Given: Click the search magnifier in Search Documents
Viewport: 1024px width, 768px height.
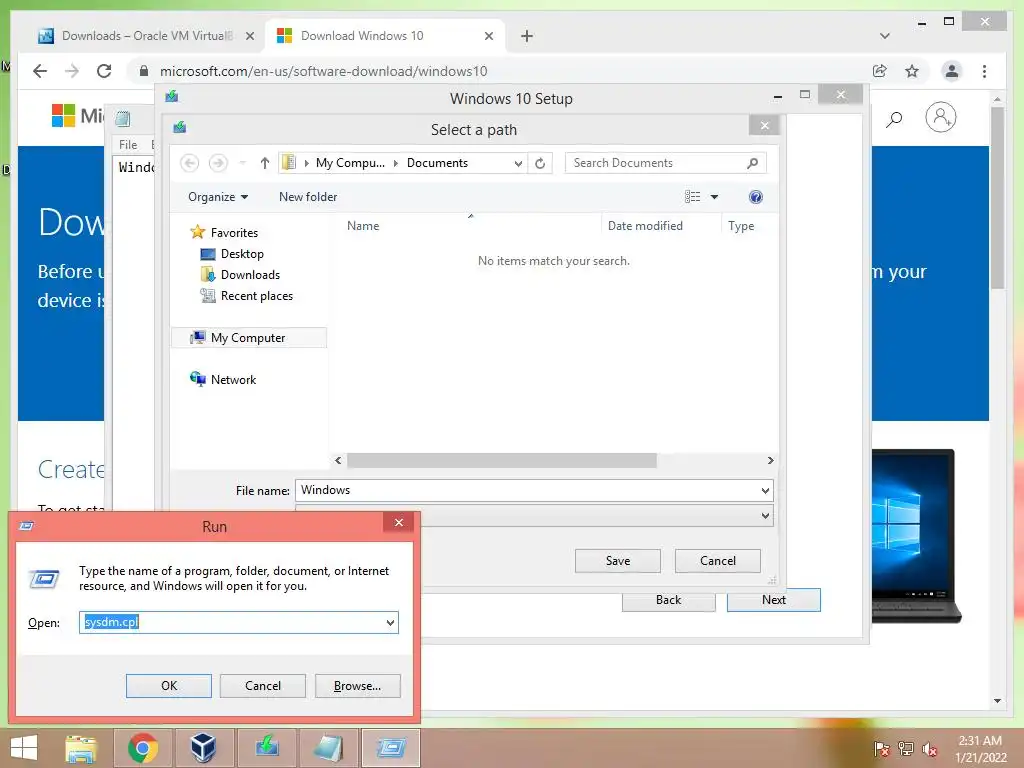Looking at the screenshot, I should click(x=752, y=163).
